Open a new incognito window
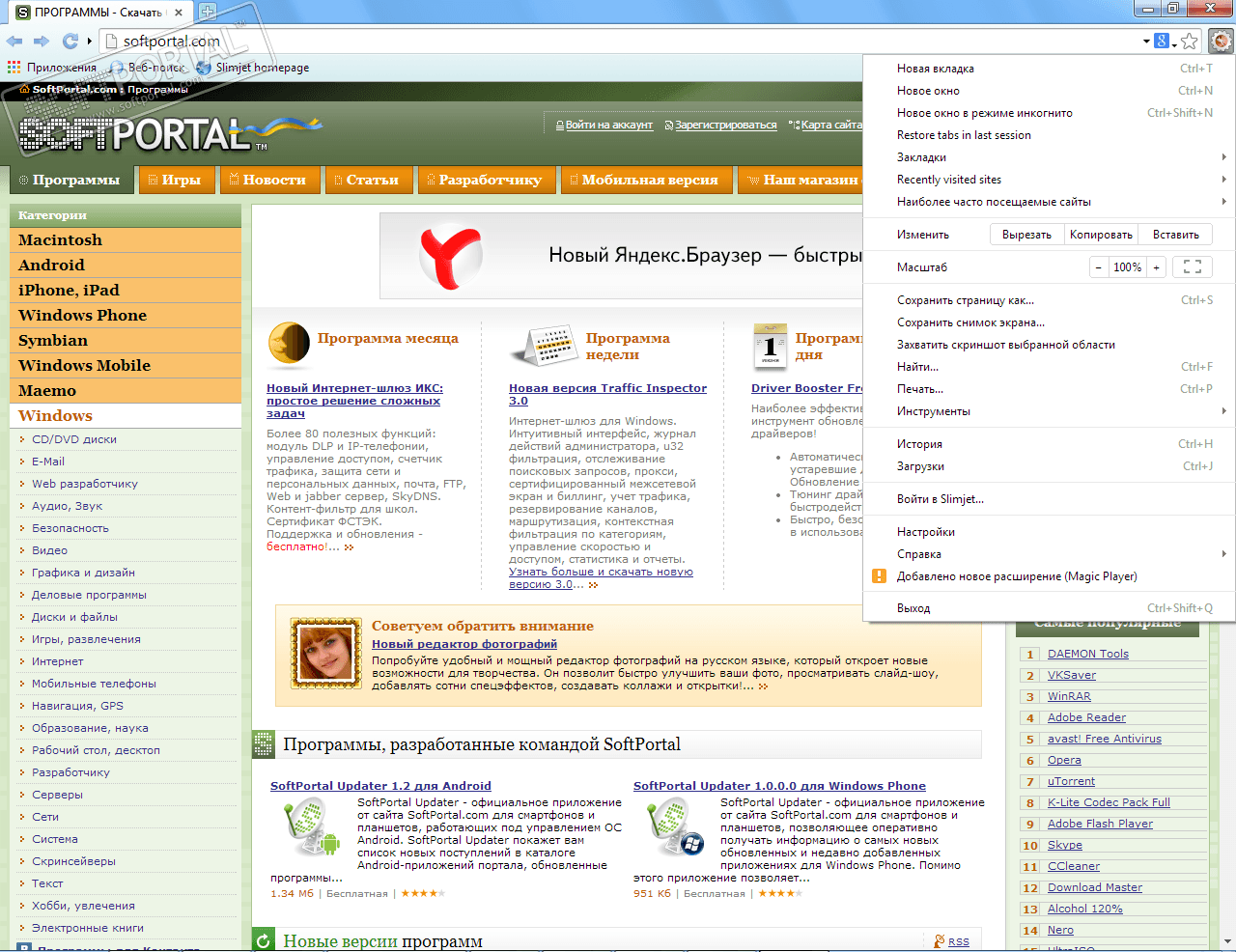Screen dimensions: 1236x952 (1049, 113)
